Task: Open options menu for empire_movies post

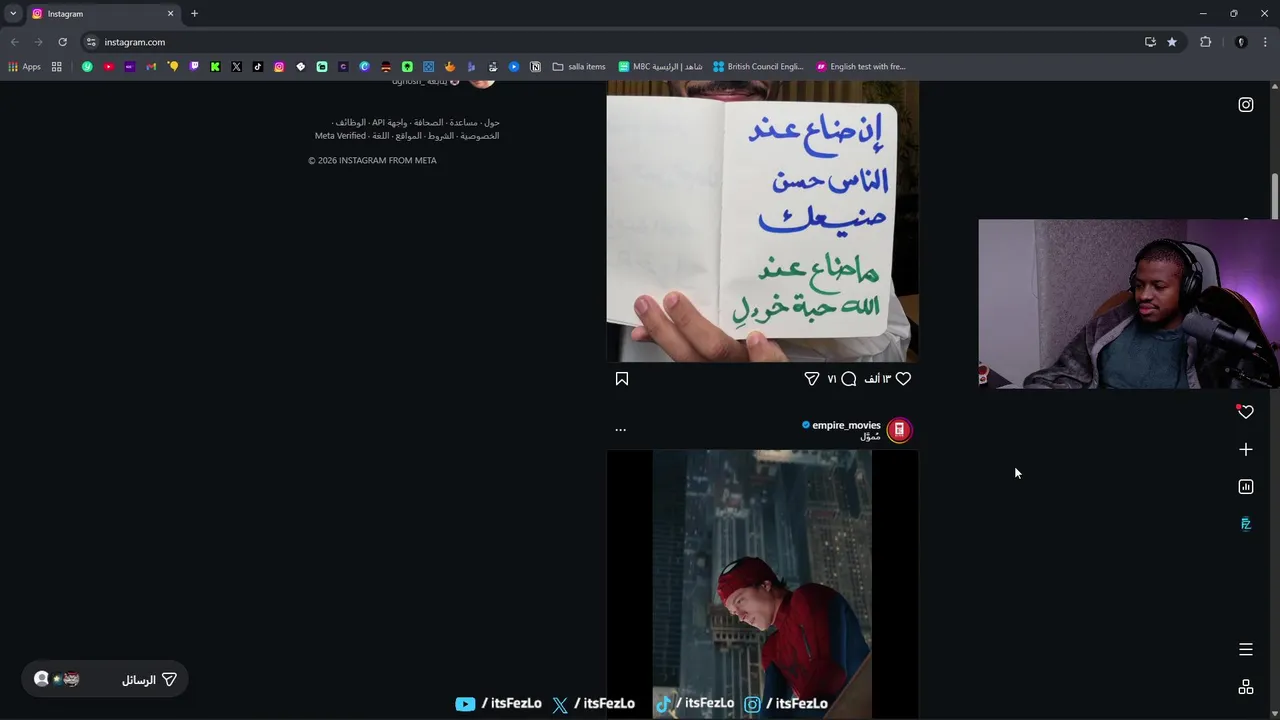Action: click(x=621, y=430)
